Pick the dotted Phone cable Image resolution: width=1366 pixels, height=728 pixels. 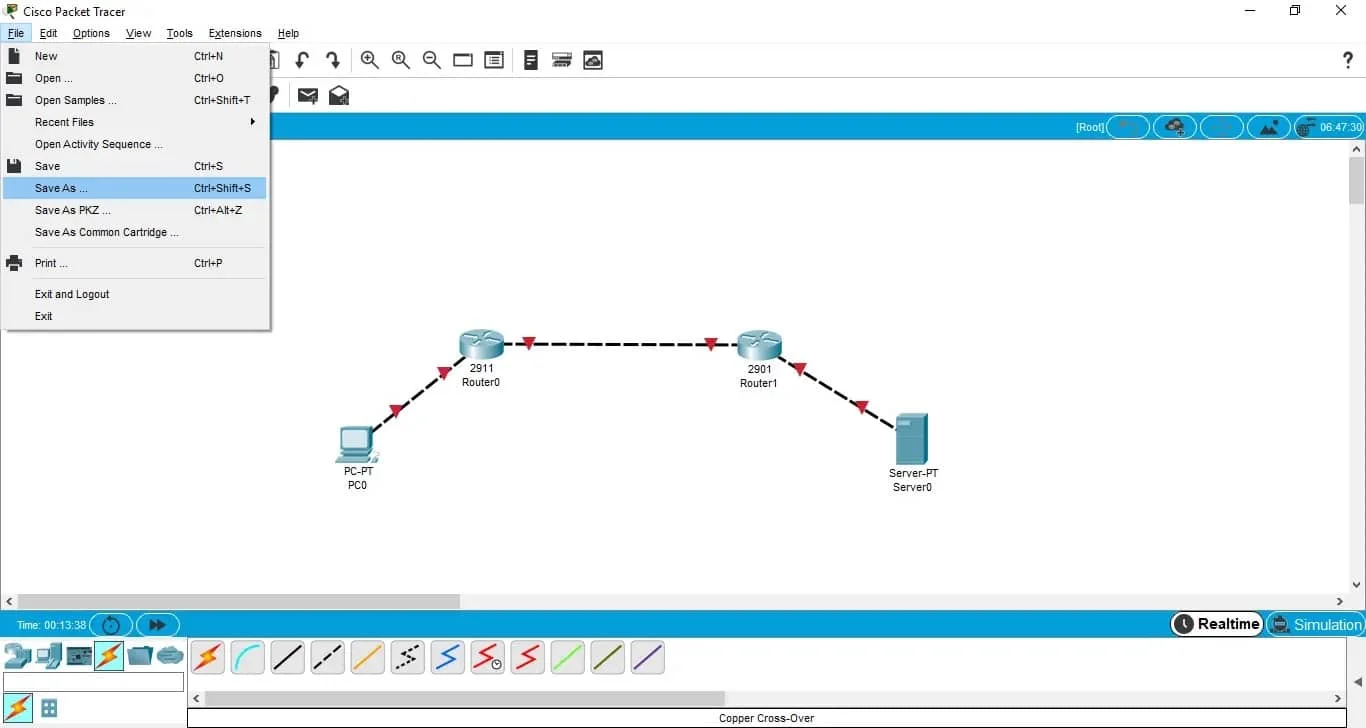tap(407, 657)
